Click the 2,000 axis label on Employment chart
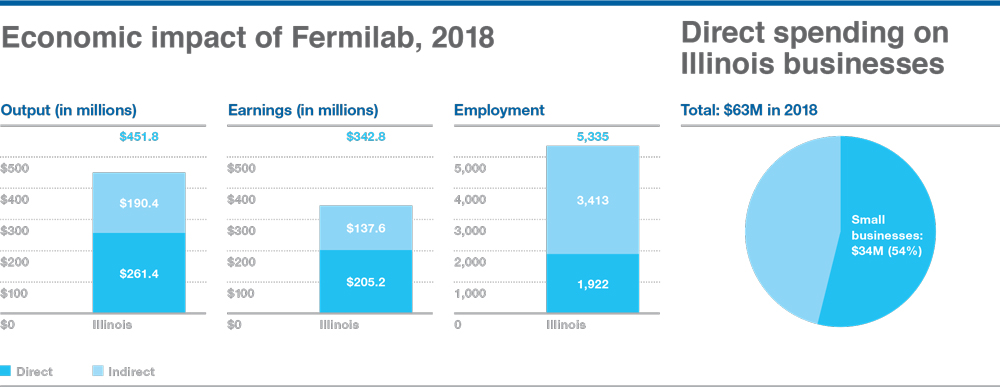Image resolution: width=1000 pixels, height=387 pixels. 470,262
